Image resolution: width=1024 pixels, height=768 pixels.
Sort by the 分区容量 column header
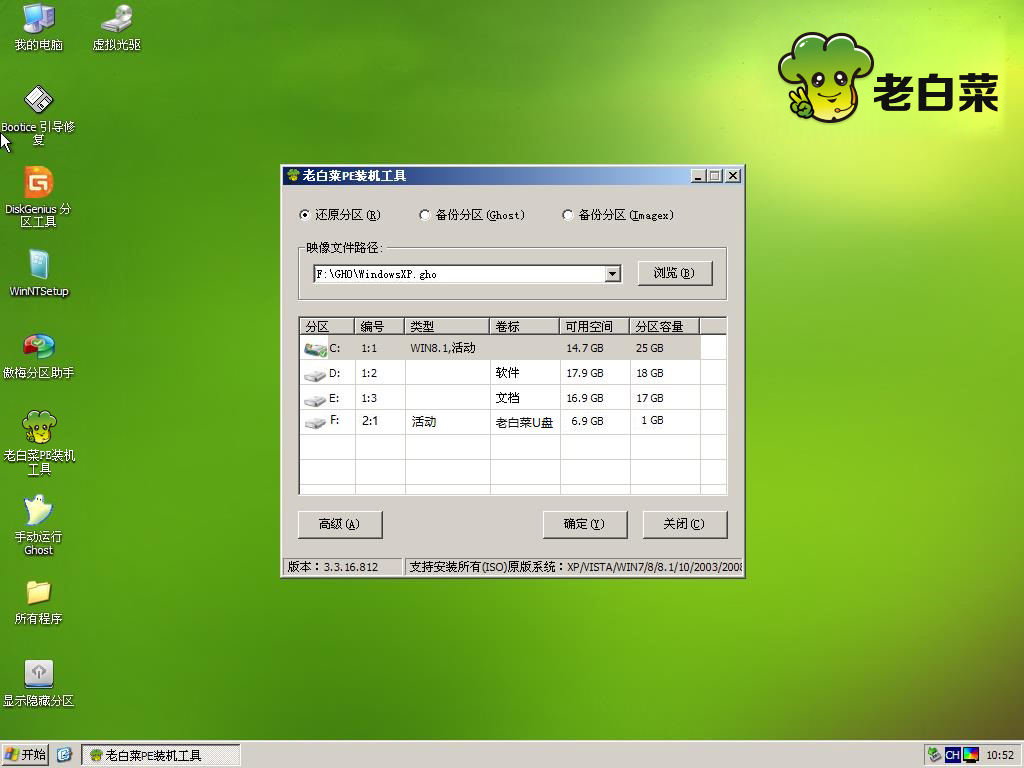coord(664,326)
